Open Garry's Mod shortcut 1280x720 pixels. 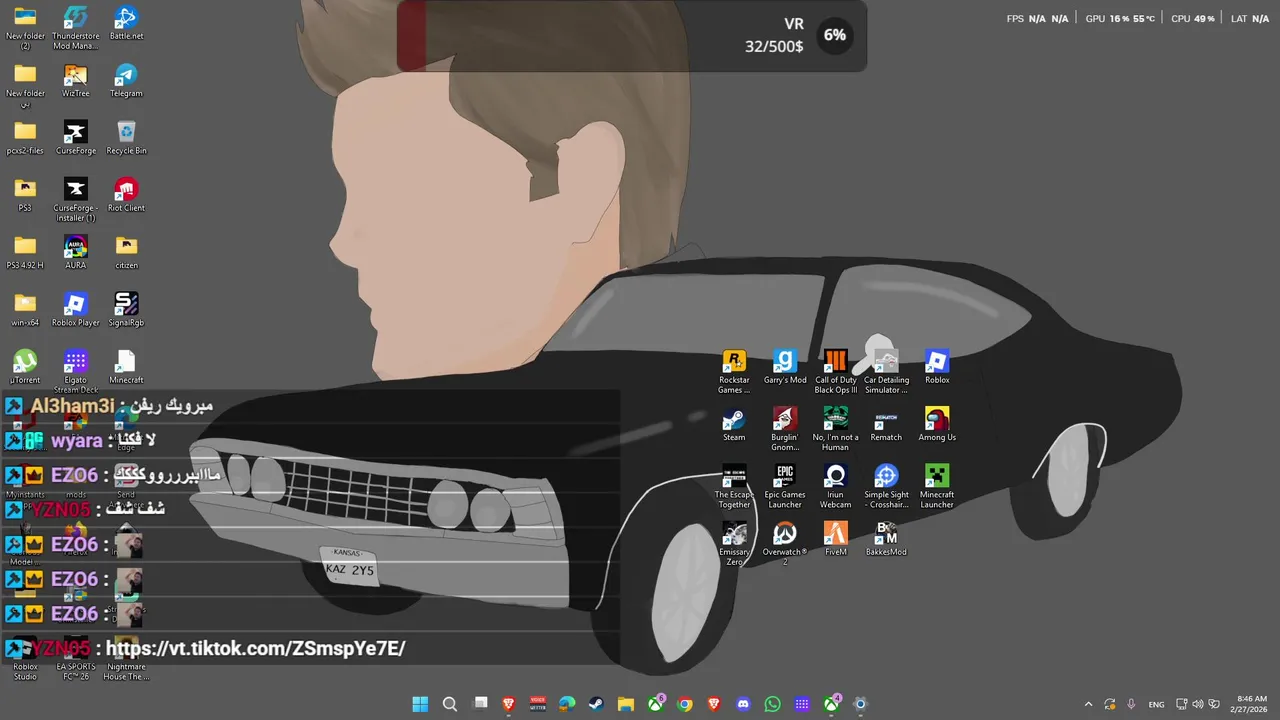785,366
